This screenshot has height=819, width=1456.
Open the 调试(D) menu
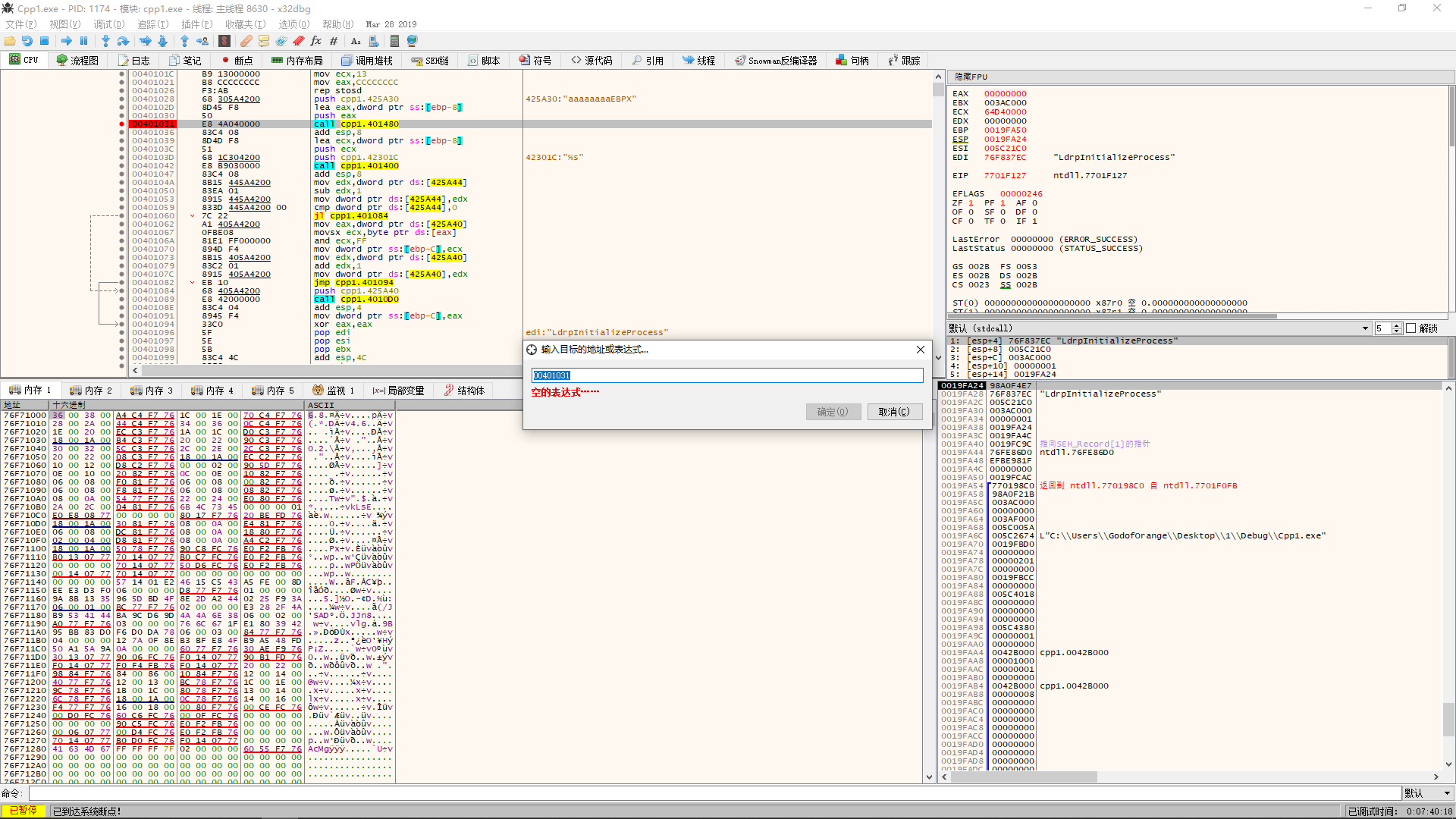pyautogui.click(x=108, y=24)
